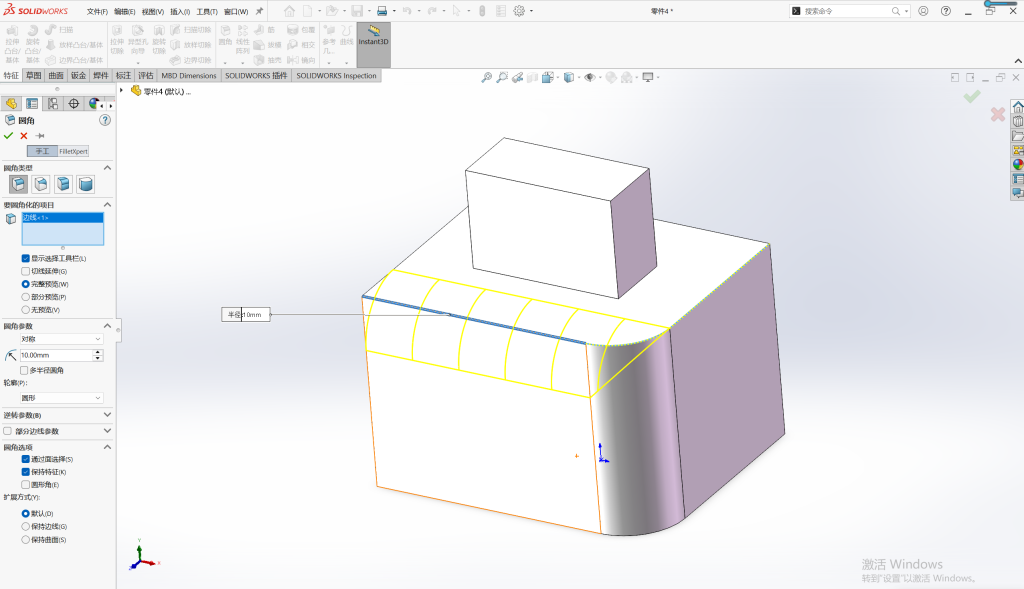This screenshot has height=589, width=1024.
Task: Select the 保持边线 overflow radio option
Action: [25, 527]
